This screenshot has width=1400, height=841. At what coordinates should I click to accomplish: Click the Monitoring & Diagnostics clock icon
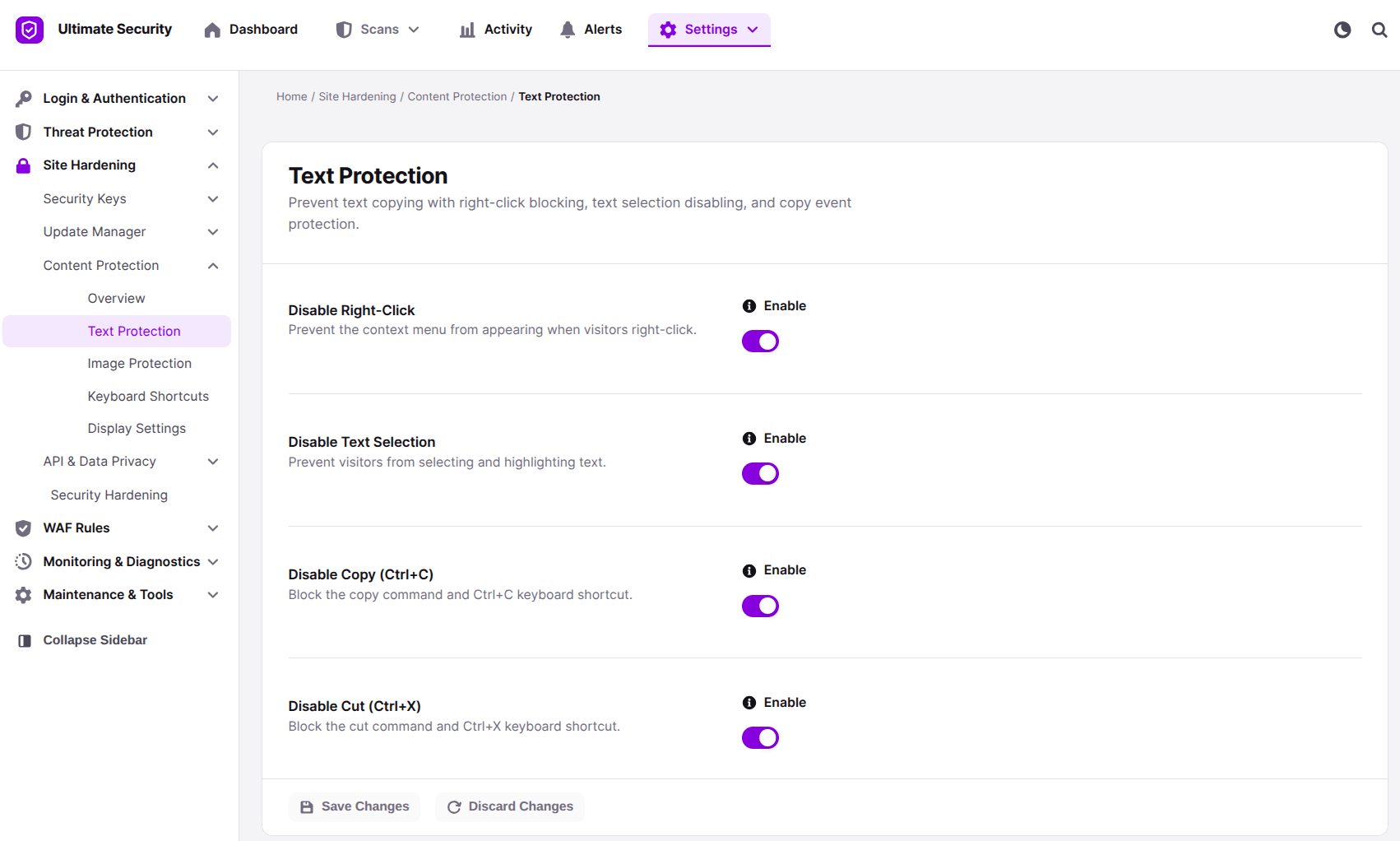point(24,561)
